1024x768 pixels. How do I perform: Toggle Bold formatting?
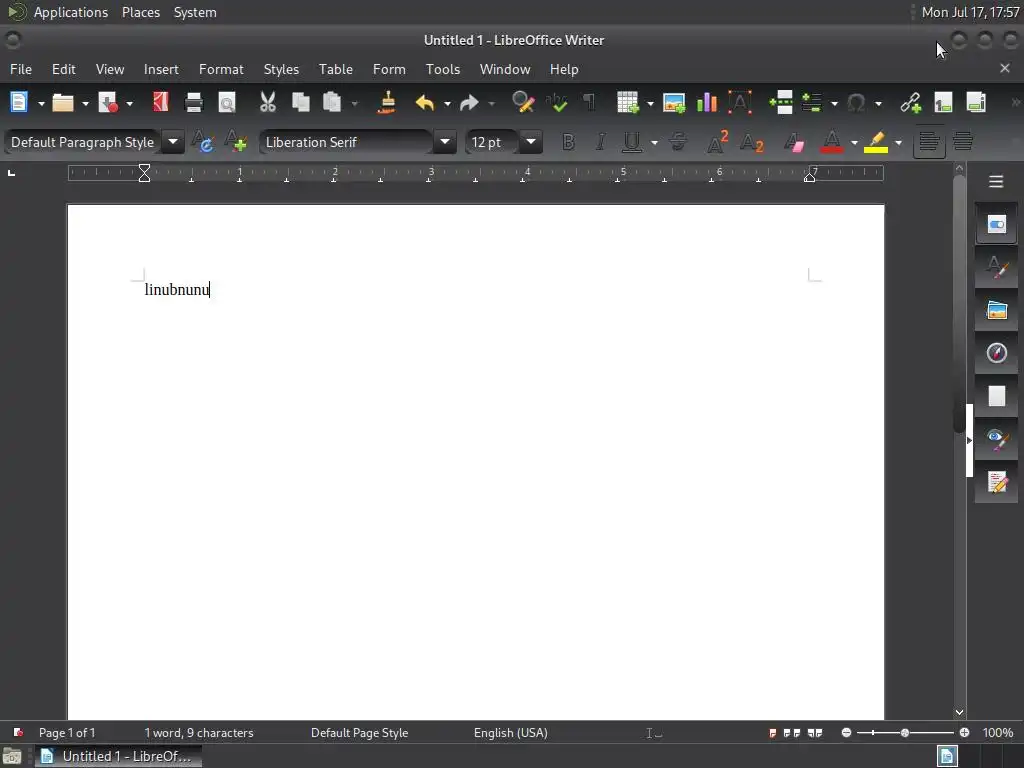coord(568,142)
